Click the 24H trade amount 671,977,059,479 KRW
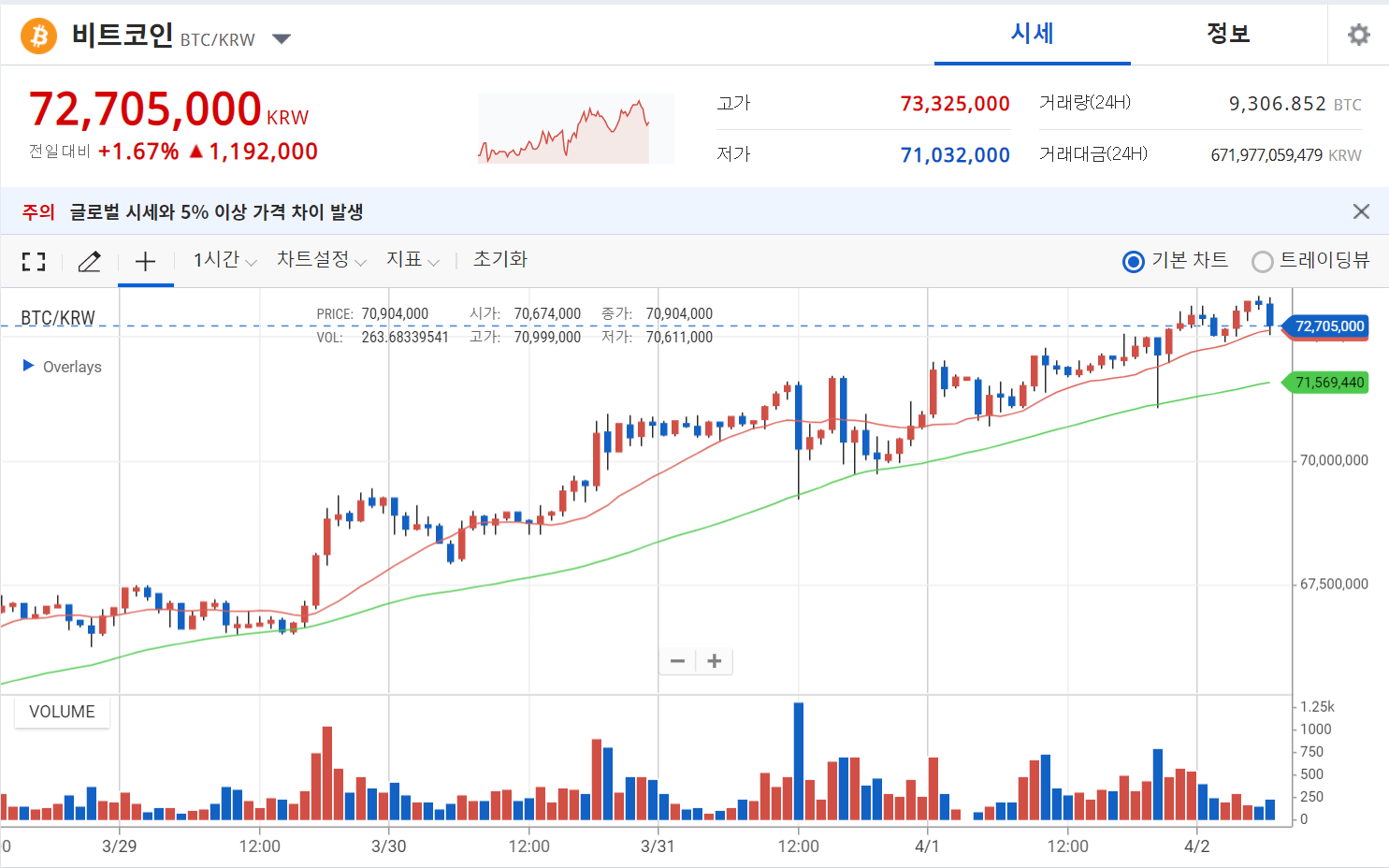The width and height of the screenshot is (1389, 868). click(1286, 155)
